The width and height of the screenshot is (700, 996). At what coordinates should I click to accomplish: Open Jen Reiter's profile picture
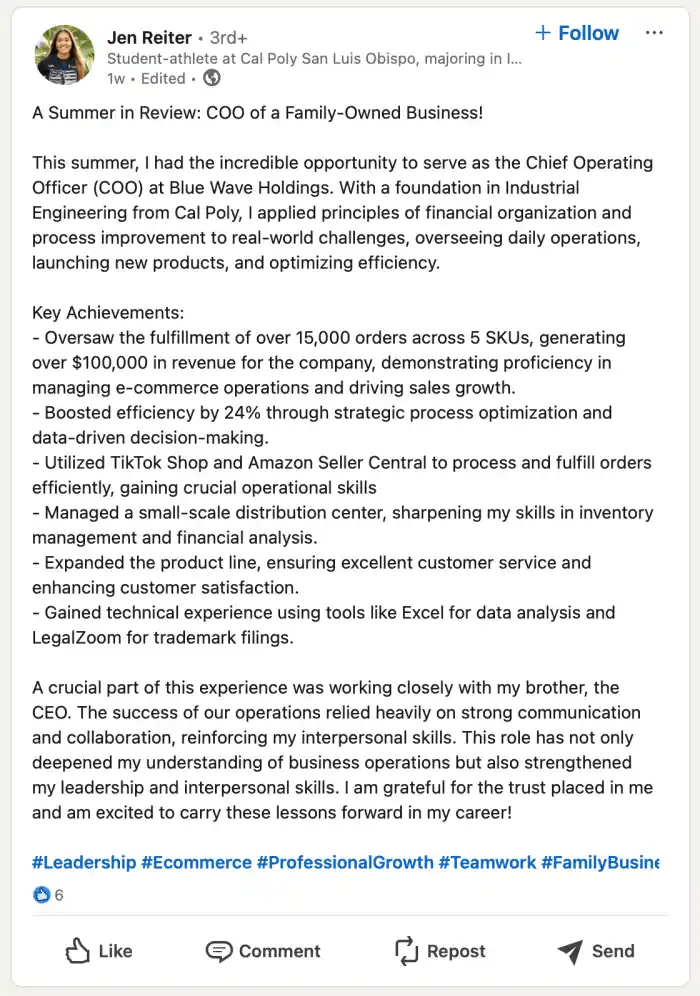pos(64,55)
